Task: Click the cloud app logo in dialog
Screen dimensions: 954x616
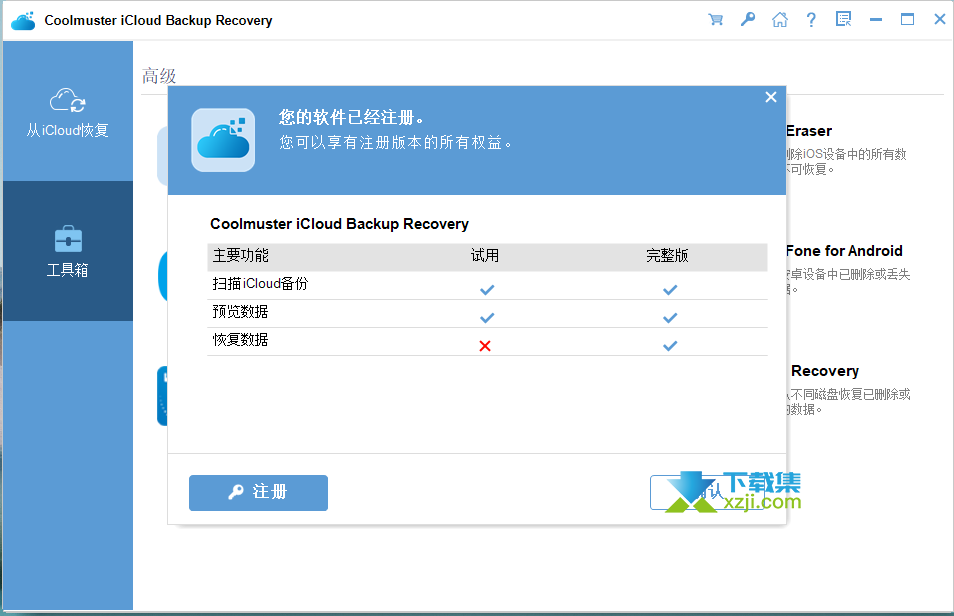Action: [223, 141]
